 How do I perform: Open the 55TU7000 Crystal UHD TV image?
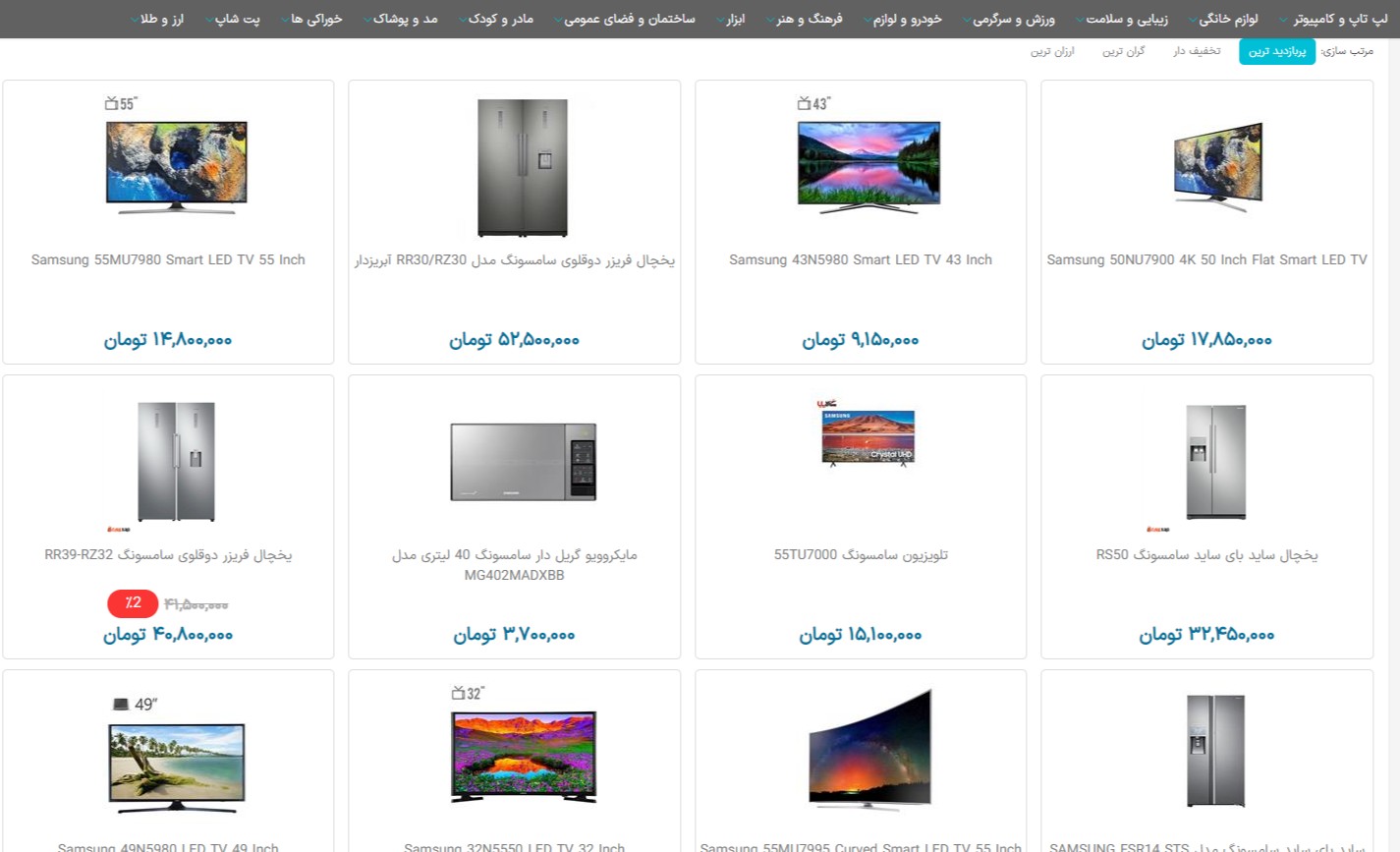[x=868, y=437]
